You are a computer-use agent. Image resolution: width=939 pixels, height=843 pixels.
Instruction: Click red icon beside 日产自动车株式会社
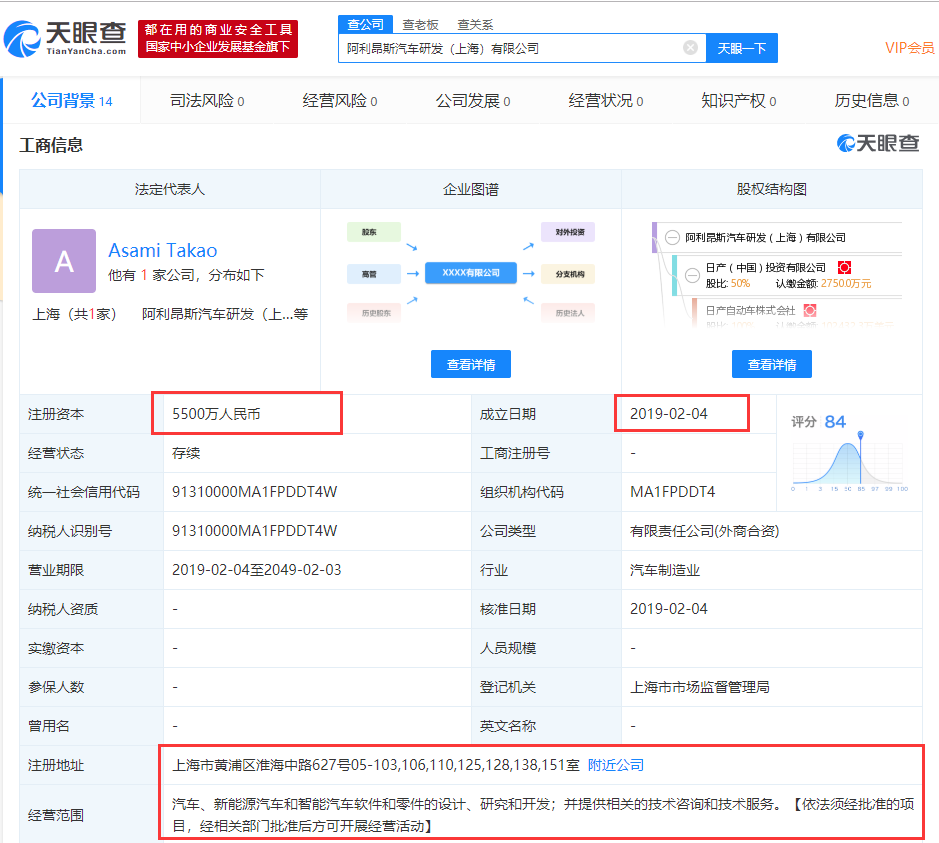[x=810, y=310]
